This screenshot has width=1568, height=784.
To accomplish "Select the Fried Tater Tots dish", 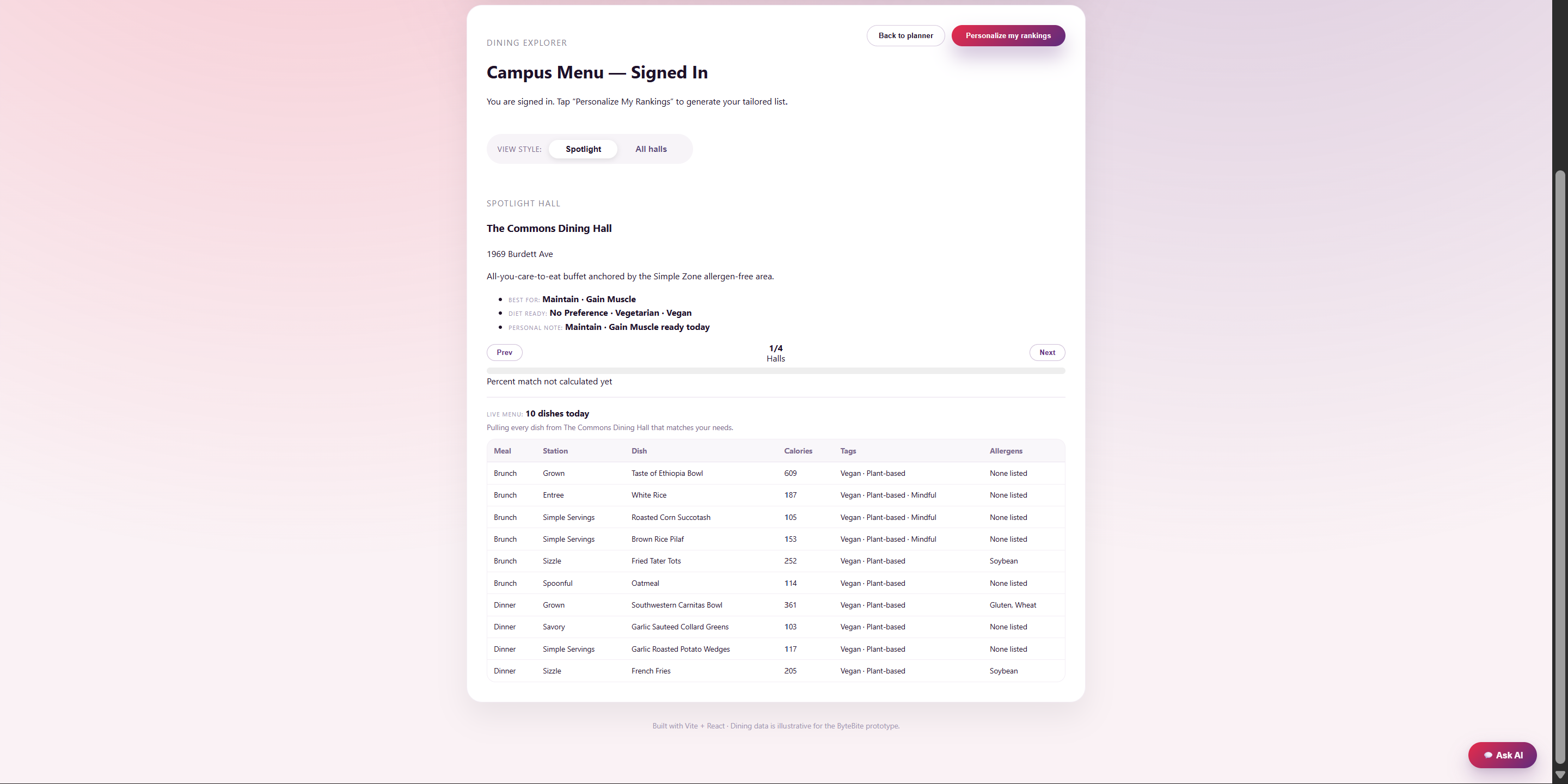I will [x=656, y=561].
